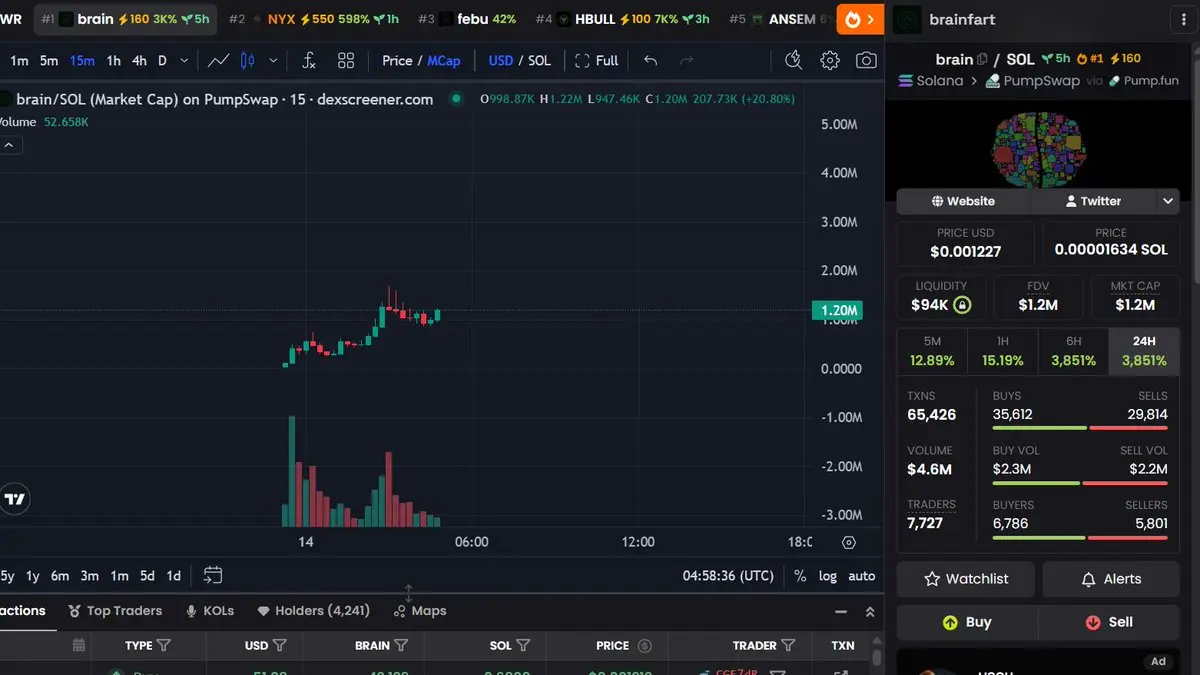Take a chart snapshot with camera icon
The image size is (1200, 675).
click(866, 60)
